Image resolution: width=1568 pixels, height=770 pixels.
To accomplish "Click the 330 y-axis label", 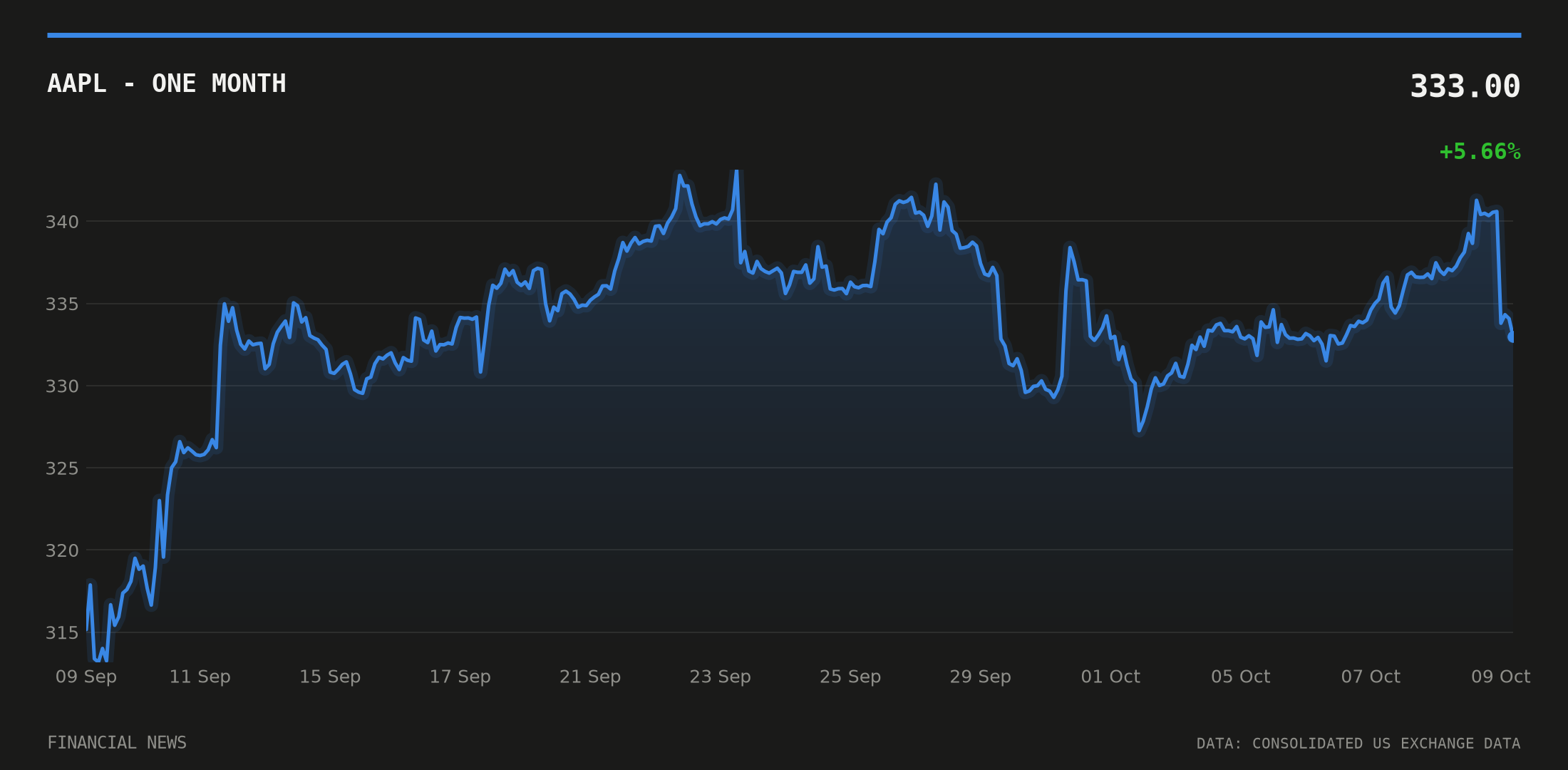I will [x=62, y=386].
